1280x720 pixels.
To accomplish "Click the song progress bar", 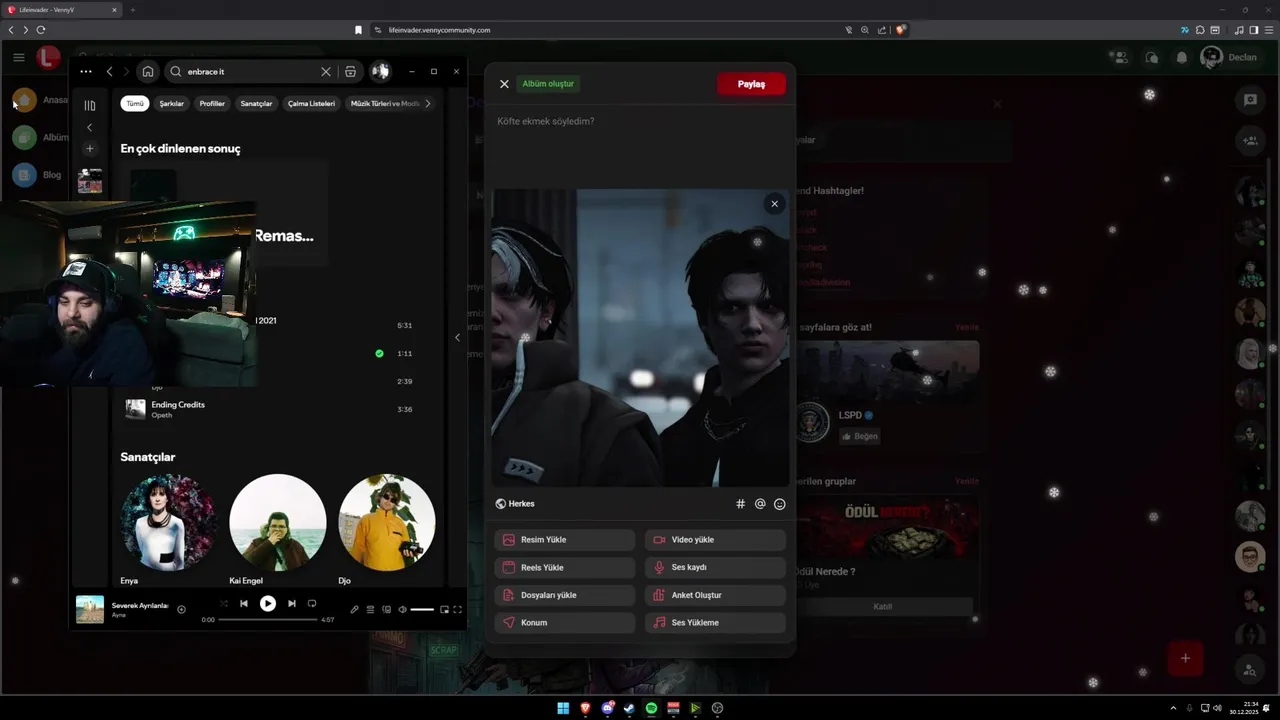I will pos(267,620).
